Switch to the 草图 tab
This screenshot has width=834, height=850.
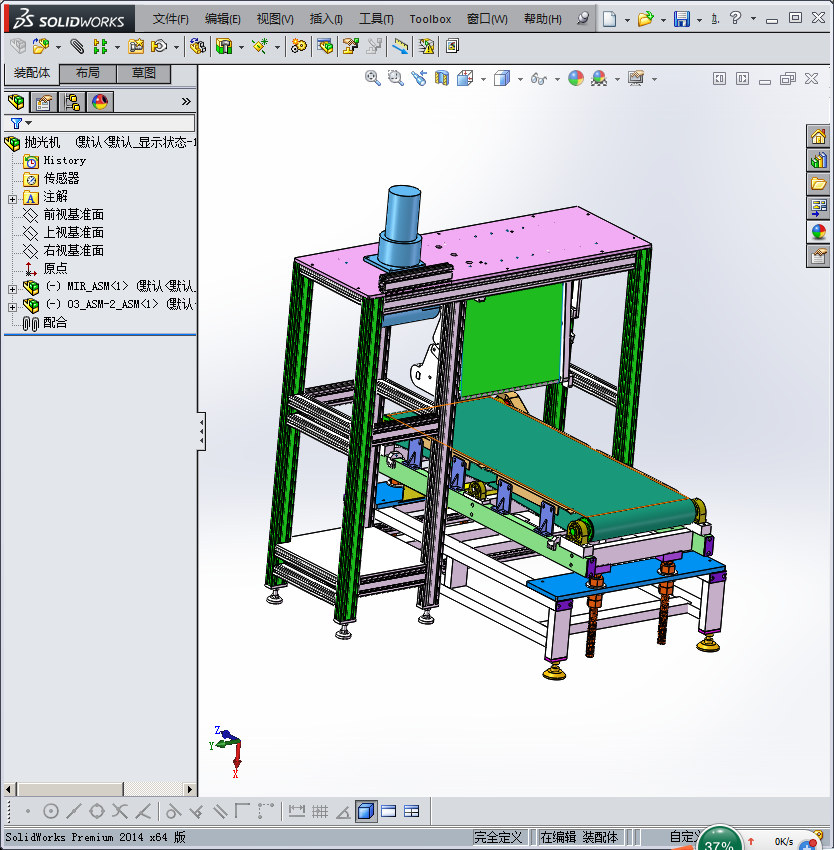click(144, 73)
